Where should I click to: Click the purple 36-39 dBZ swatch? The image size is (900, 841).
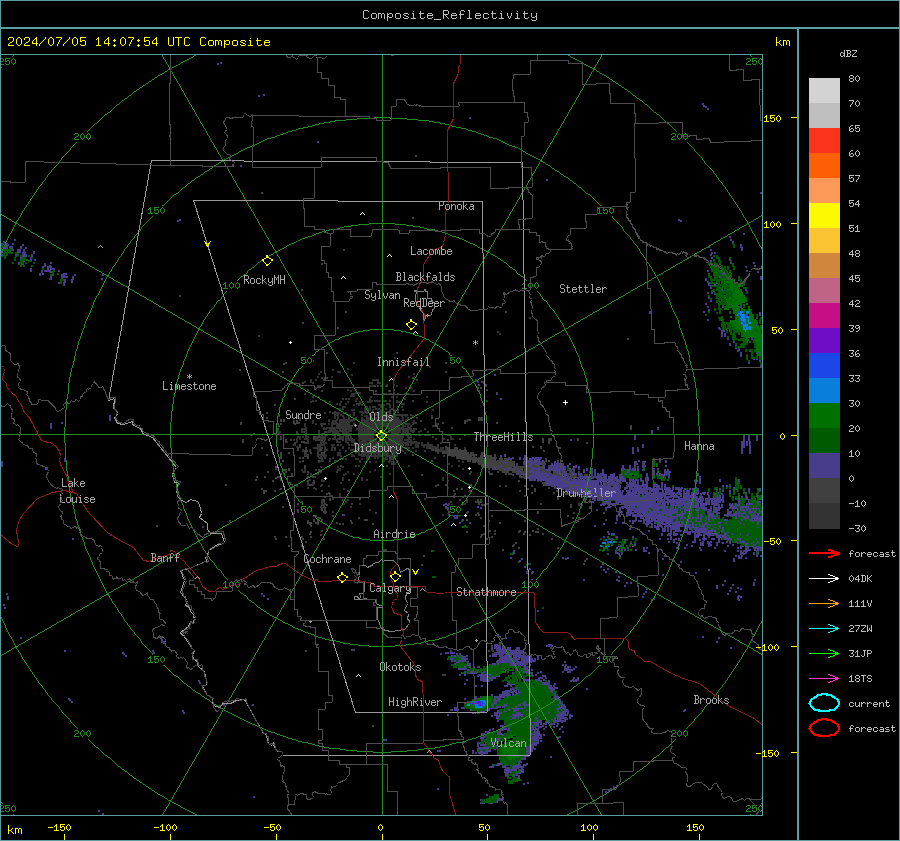(824, 341)
